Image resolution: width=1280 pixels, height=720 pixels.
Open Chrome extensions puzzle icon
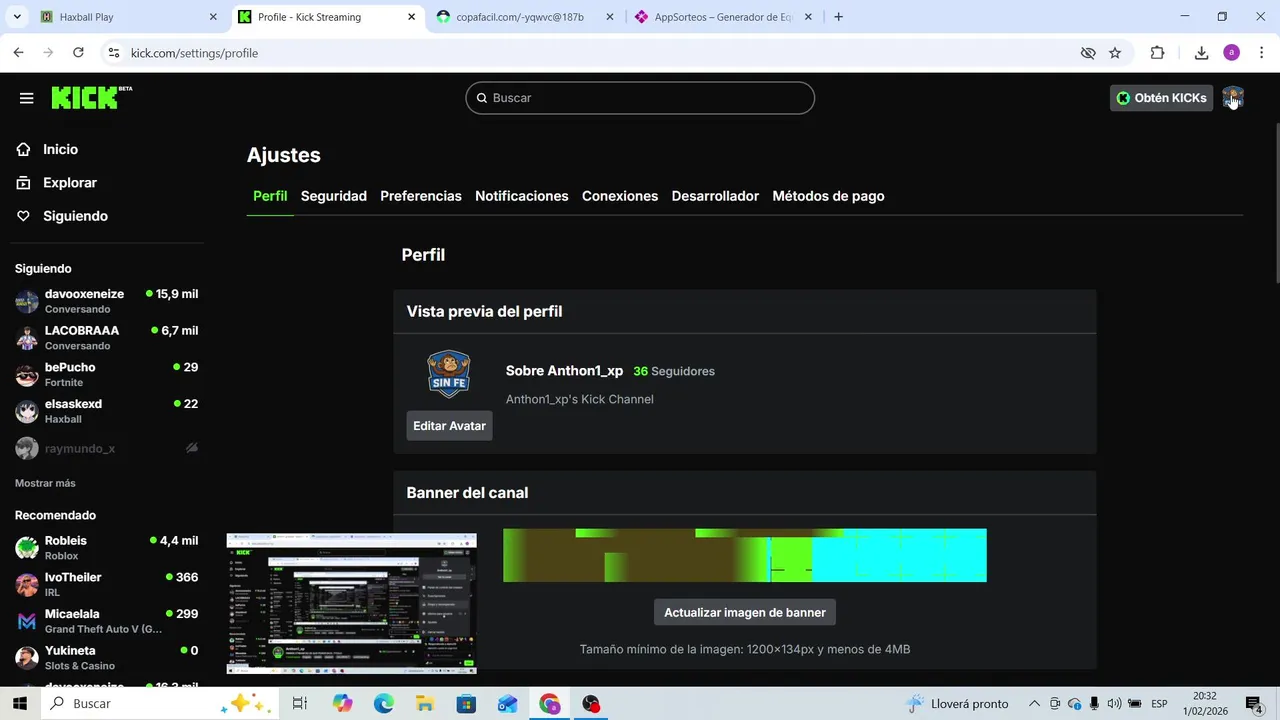point(1157,53)
